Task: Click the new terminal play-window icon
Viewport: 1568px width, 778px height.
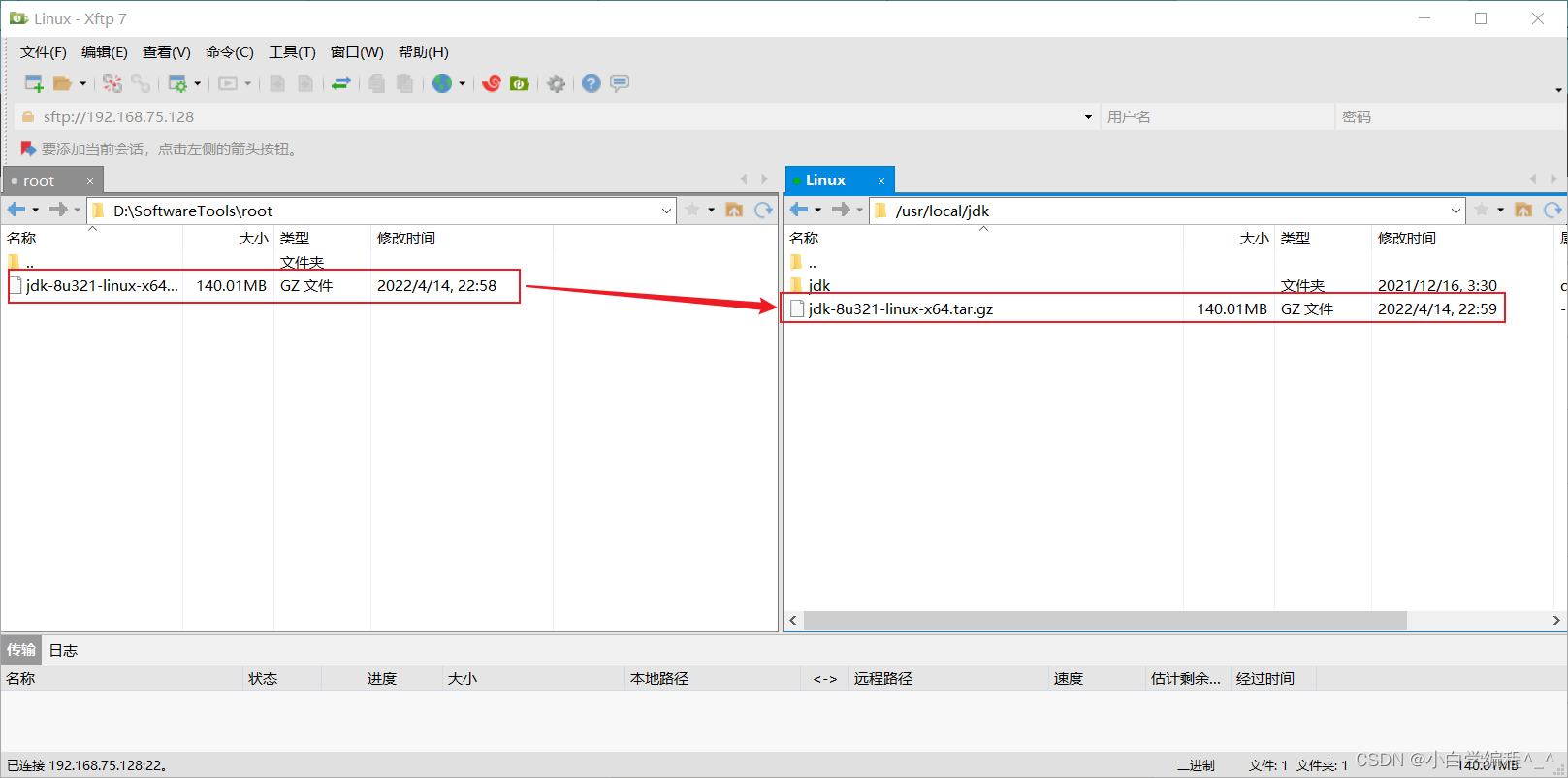Action: [x=228, y=83]
